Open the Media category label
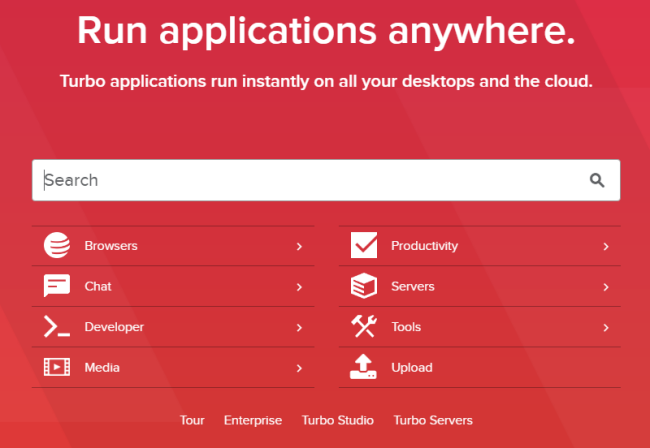This screenshot has height=448, width=650. click(x=102, y=368)
